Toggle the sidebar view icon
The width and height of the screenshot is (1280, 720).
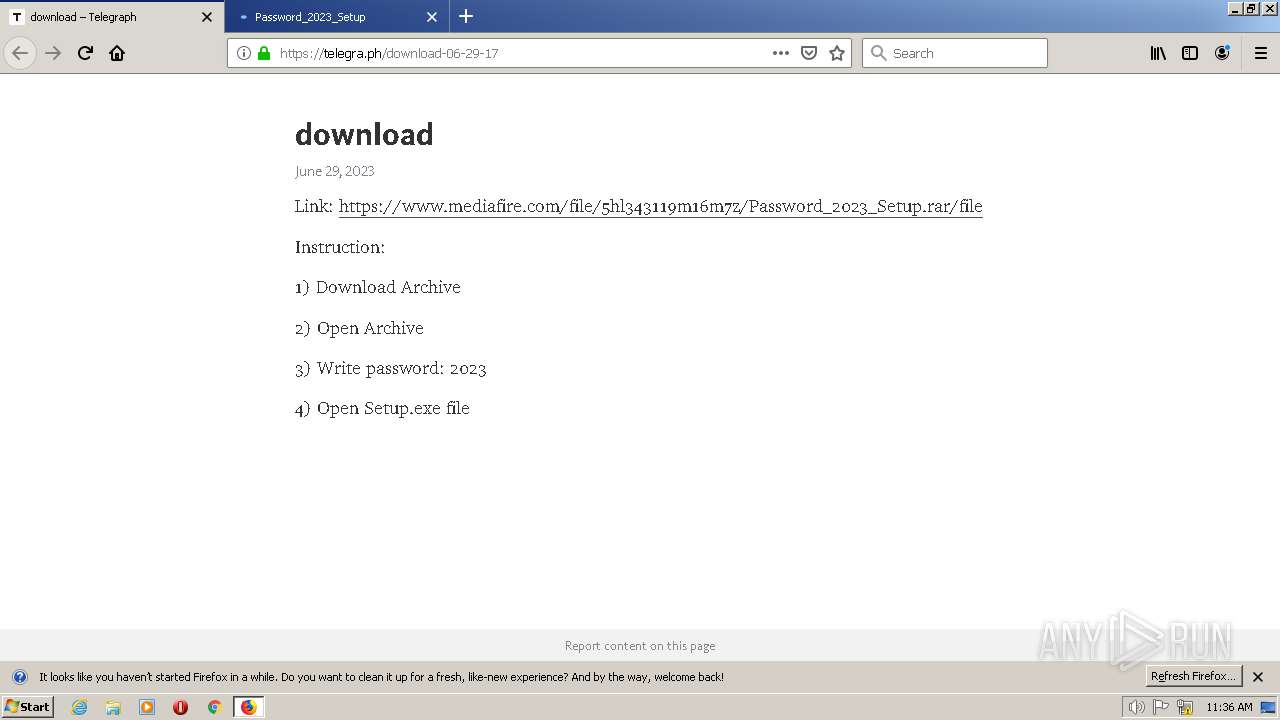[x=1190, y=53]
